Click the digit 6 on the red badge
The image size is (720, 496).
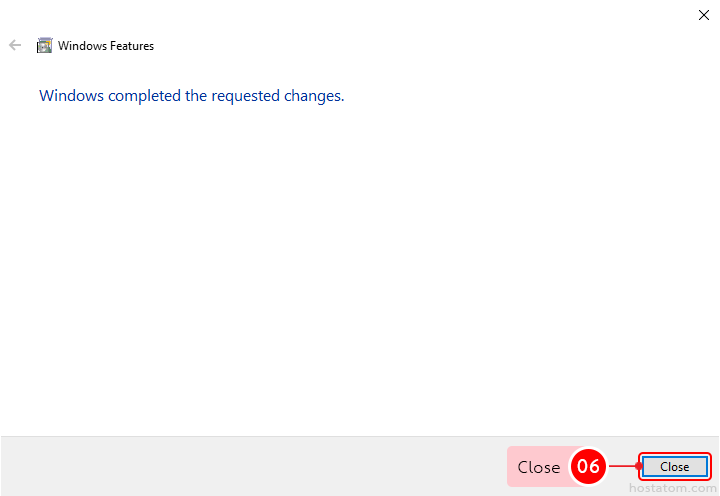pyautogui.click(x=594, y=467)
